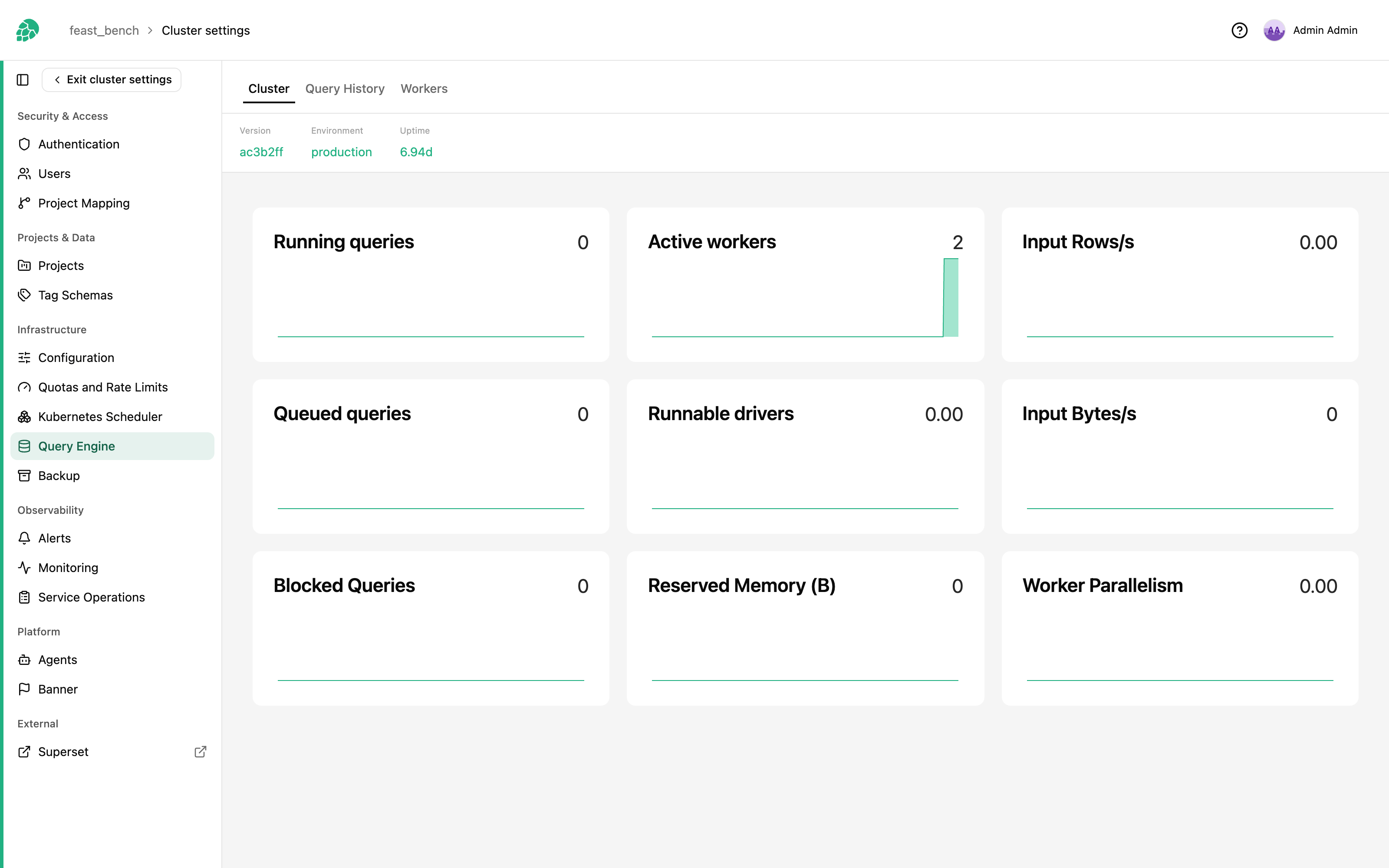This screenshot has height=868, width=1389.
Task: Click the Configuration sliders icon
Action: [24, 358]
